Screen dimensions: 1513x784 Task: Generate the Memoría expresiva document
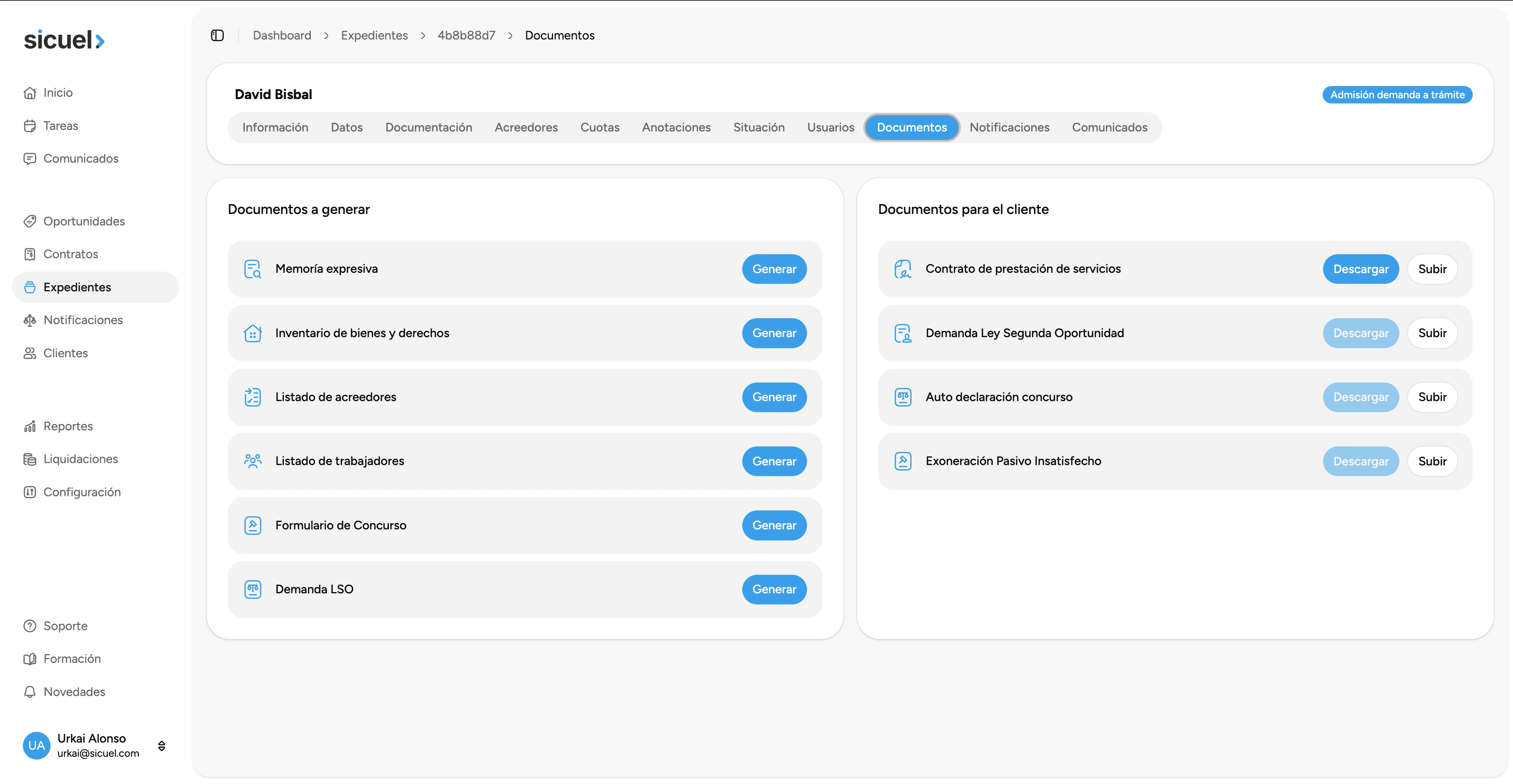click(x=774, y=269)
